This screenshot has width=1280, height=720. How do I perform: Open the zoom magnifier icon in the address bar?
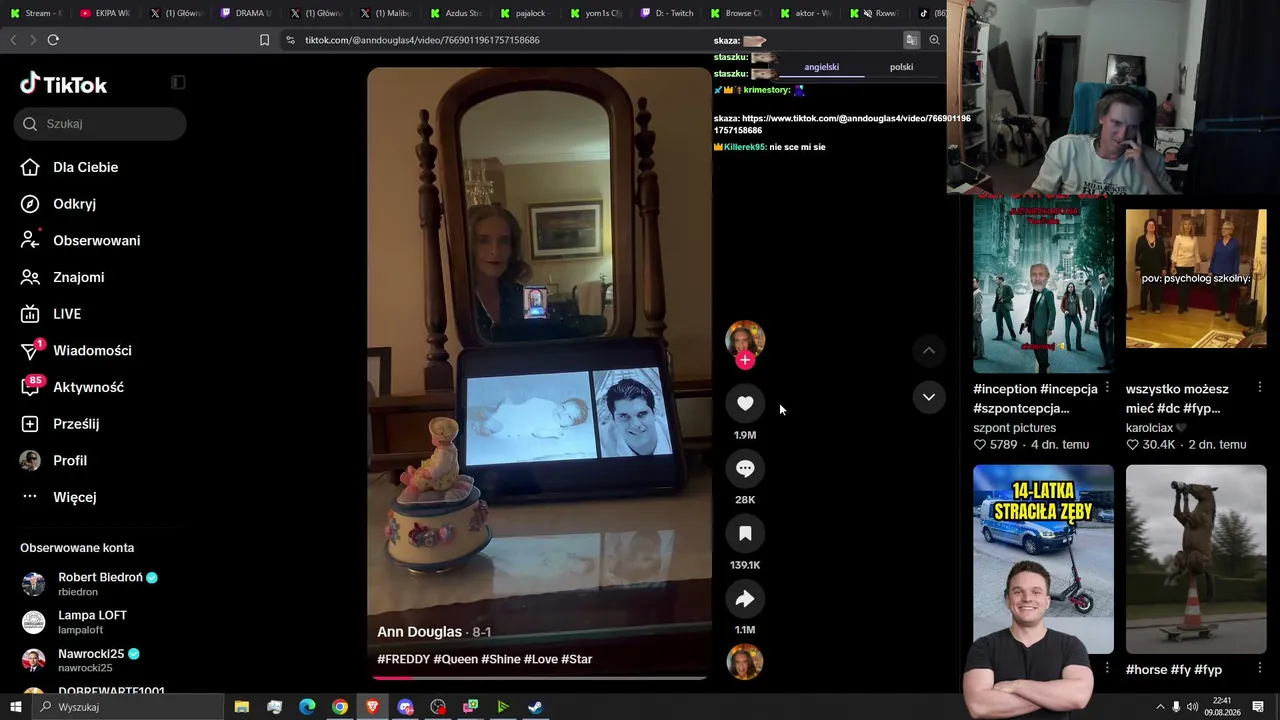pyautogui.click(x=934, y=40)
